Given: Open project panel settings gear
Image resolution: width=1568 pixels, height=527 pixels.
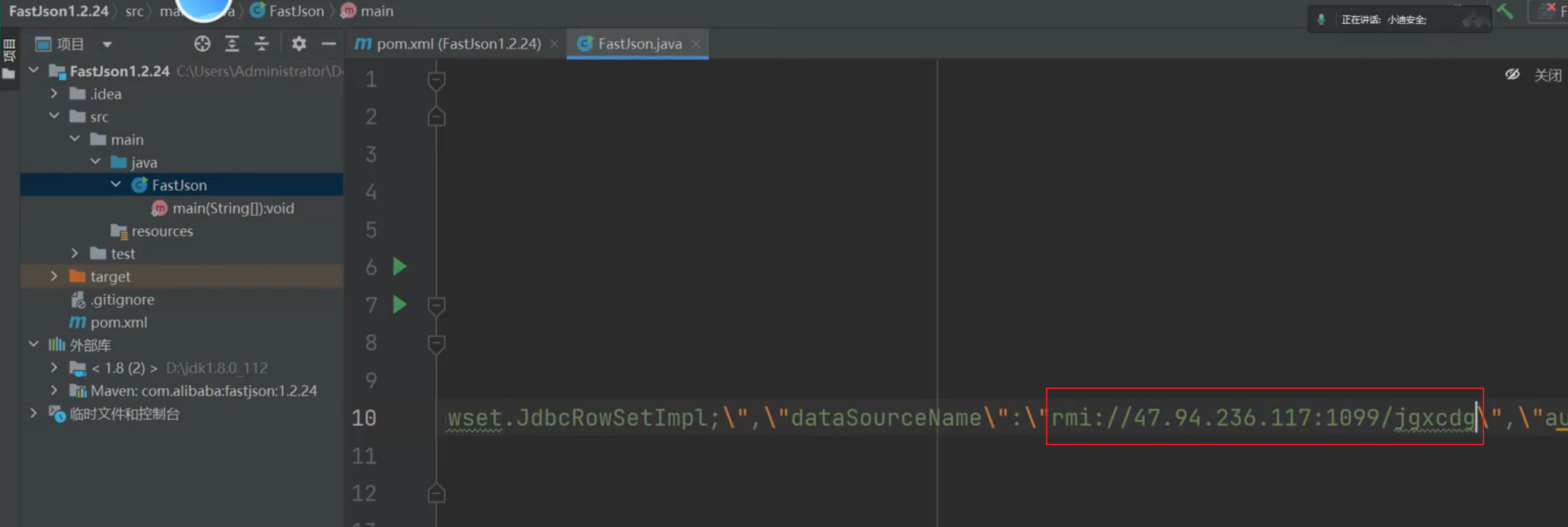Looking at the screenshot, I should pos(299,44).
